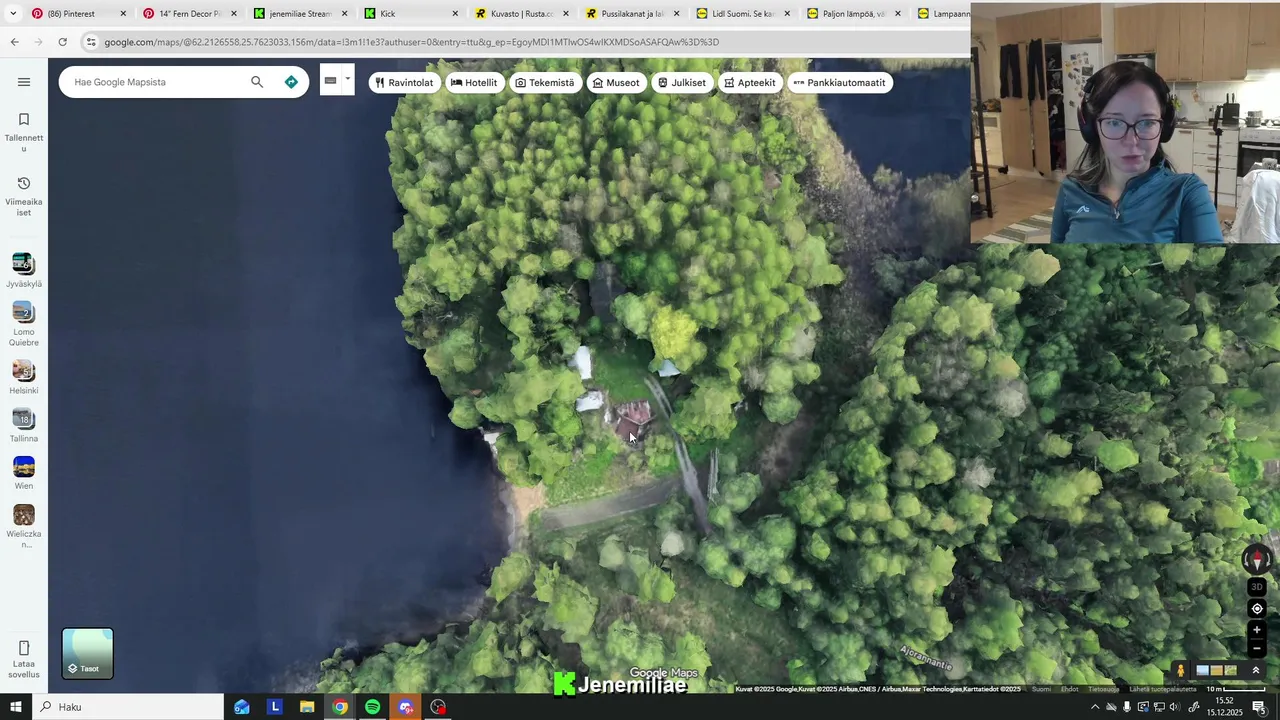Open the volume control in system tray
The height and width of the screenshot is (720, 1280).
(x=1175, y=707)
